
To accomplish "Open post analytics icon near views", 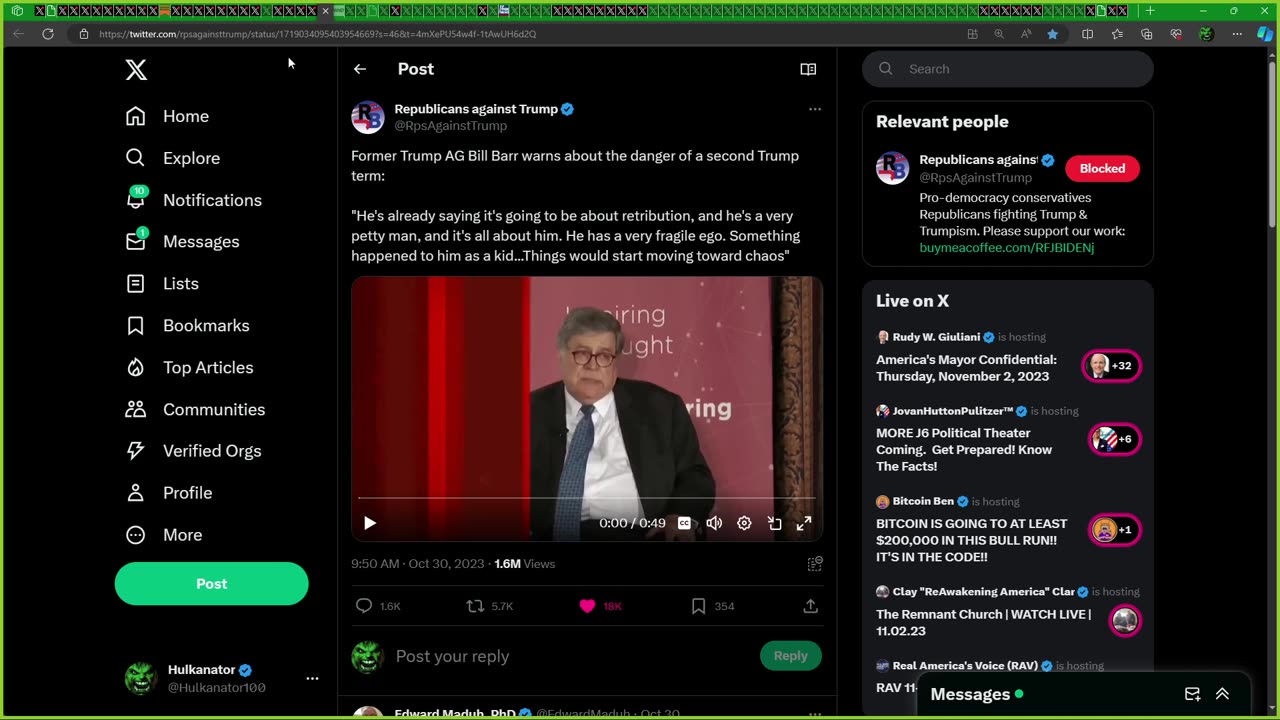I will click(815, 564).
